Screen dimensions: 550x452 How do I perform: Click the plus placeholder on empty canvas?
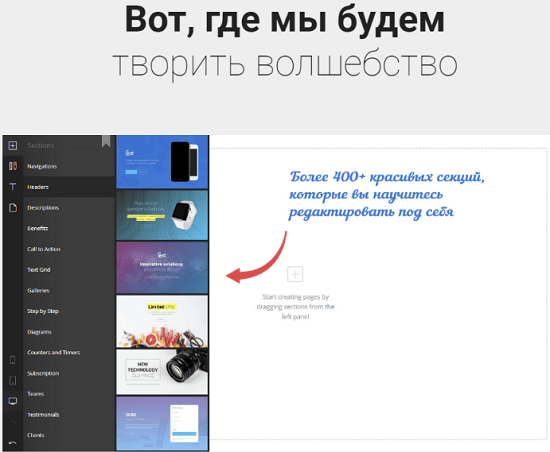click(x=295, y=274)
